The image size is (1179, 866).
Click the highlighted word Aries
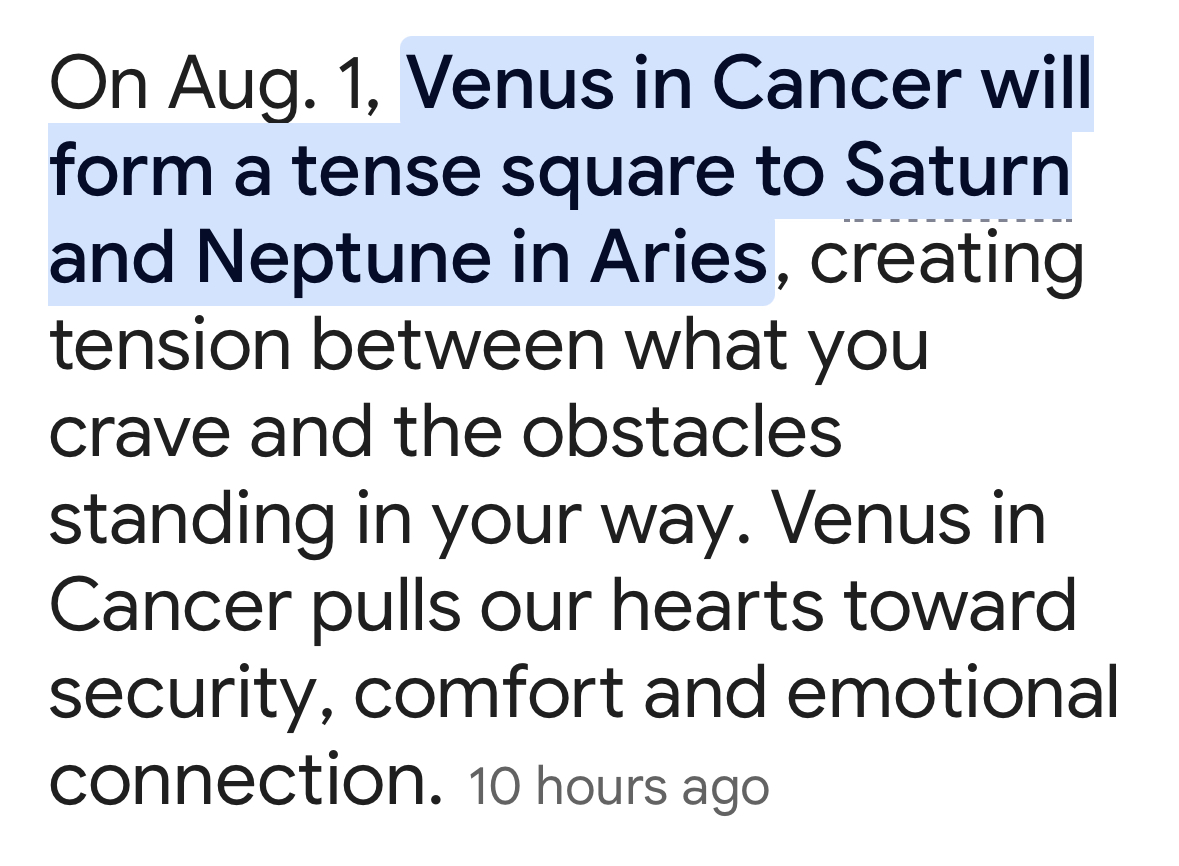(676, 257)
